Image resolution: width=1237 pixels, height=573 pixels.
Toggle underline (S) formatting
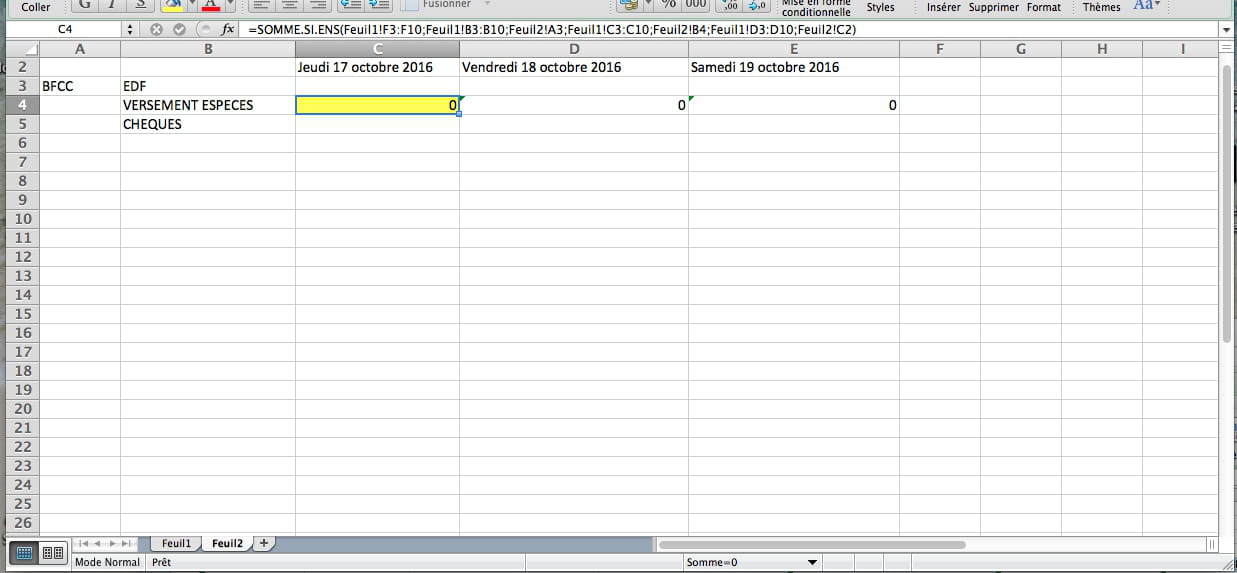pos(139,5)
